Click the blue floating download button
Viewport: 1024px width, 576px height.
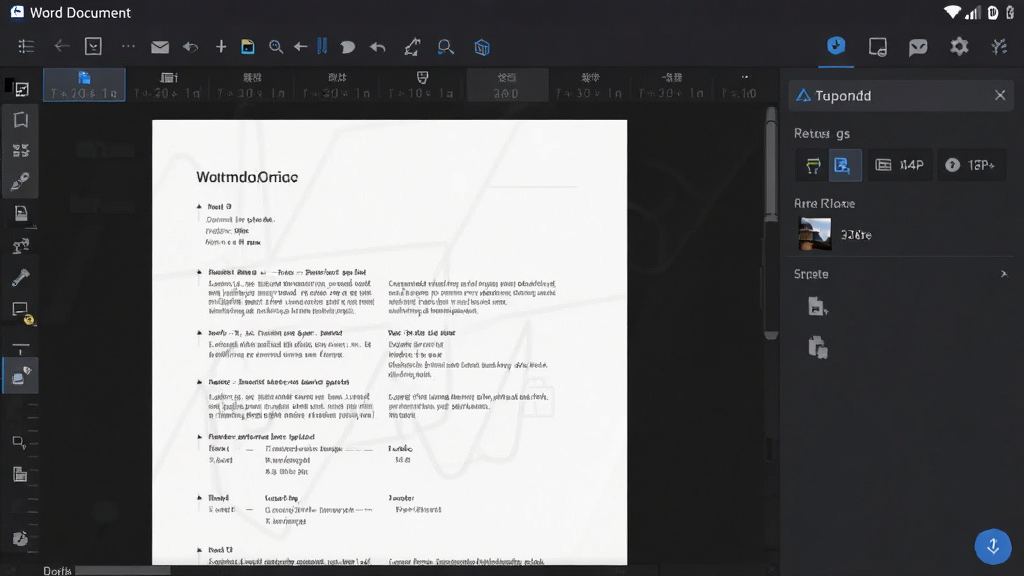pyautogui.click(x=993, y=546)
